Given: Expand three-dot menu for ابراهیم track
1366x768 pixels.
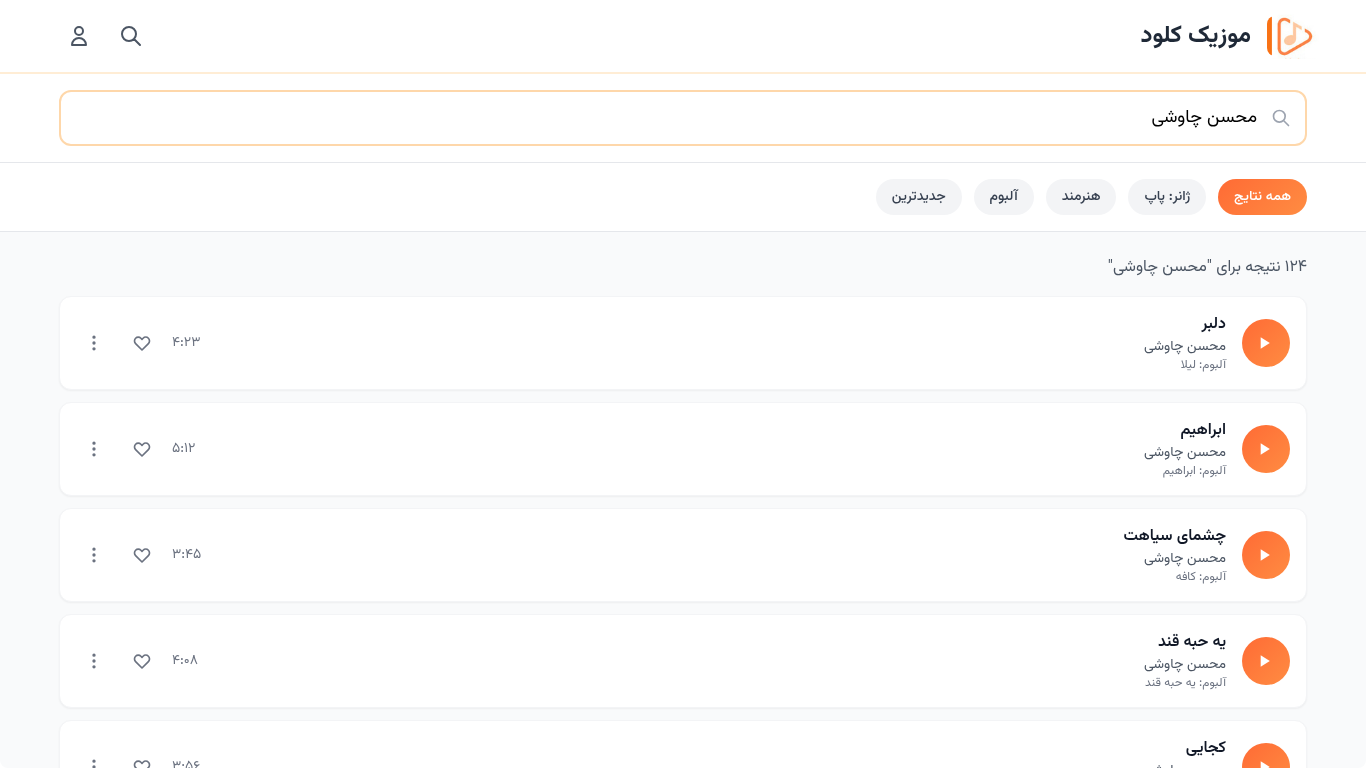Looking at the screenshot, I should pyautogui.click(x=94, y=449).
